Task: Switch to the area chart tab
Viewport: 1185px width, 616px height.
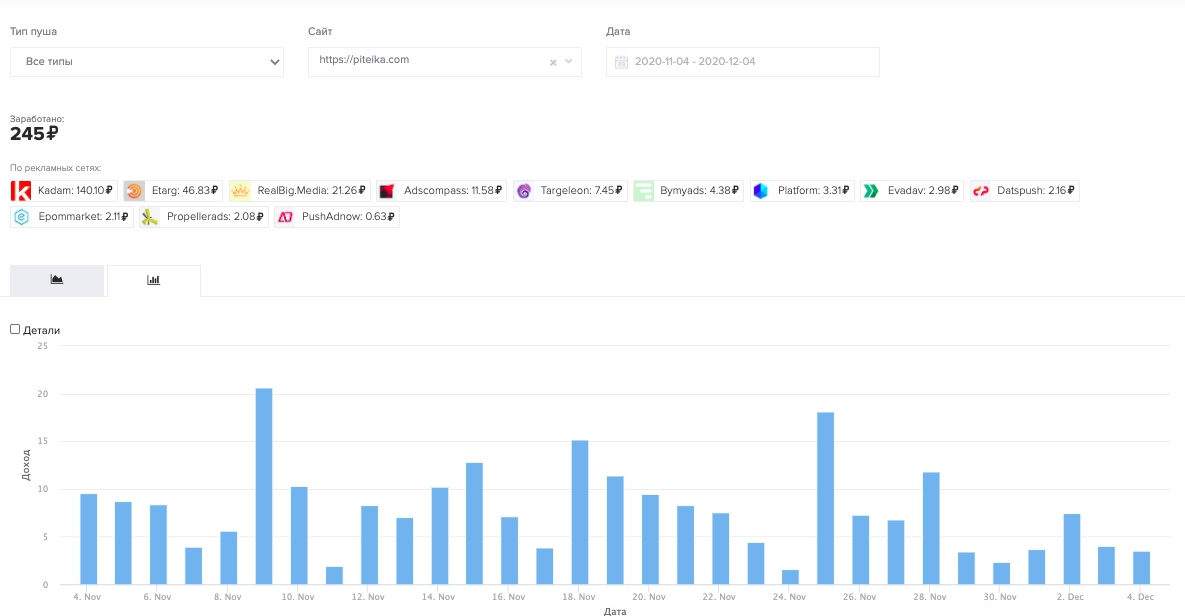Action: point(57,280)
